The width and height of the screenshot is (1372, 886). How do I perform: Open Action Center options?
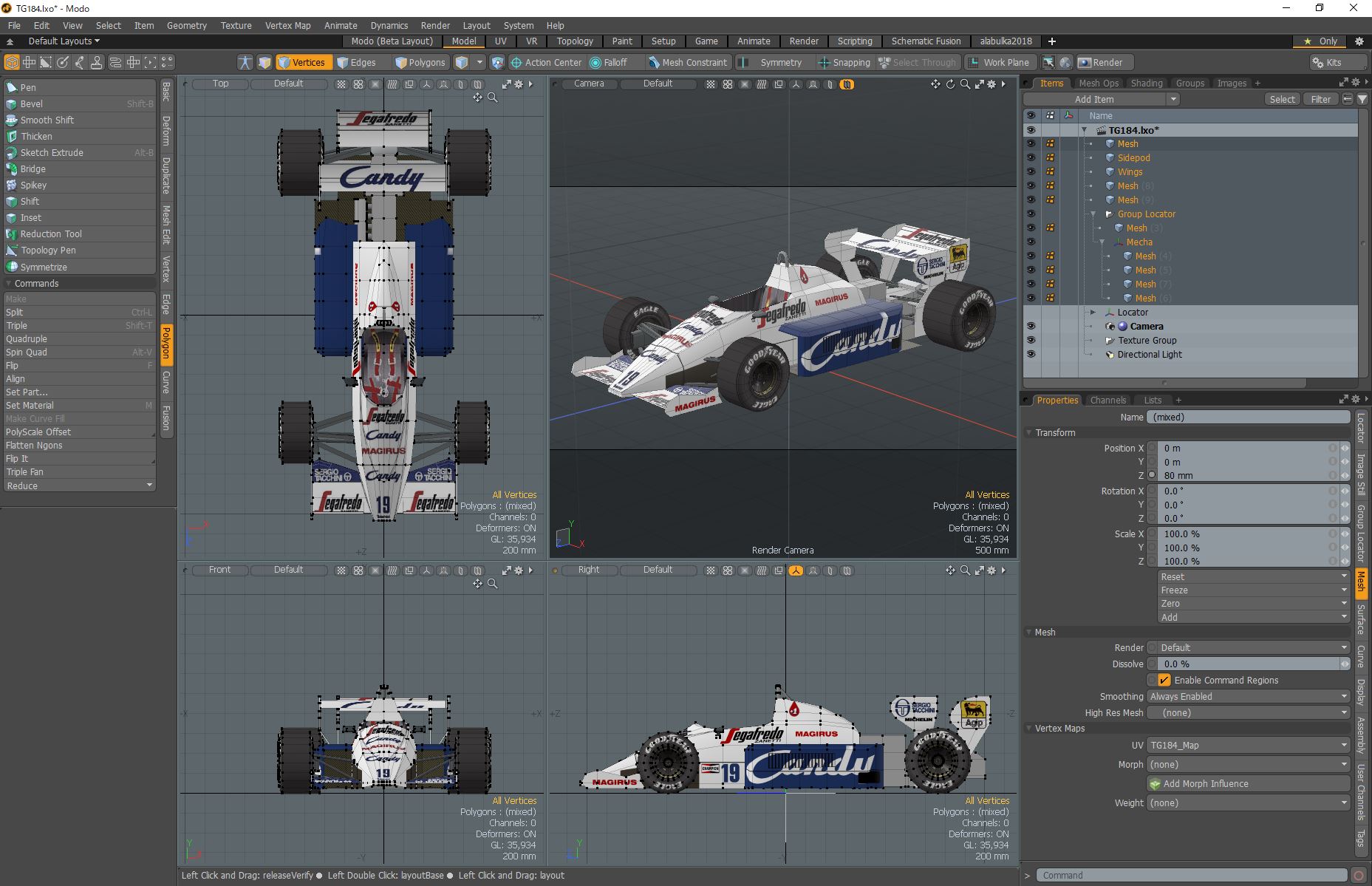click(x=546, y=62)
